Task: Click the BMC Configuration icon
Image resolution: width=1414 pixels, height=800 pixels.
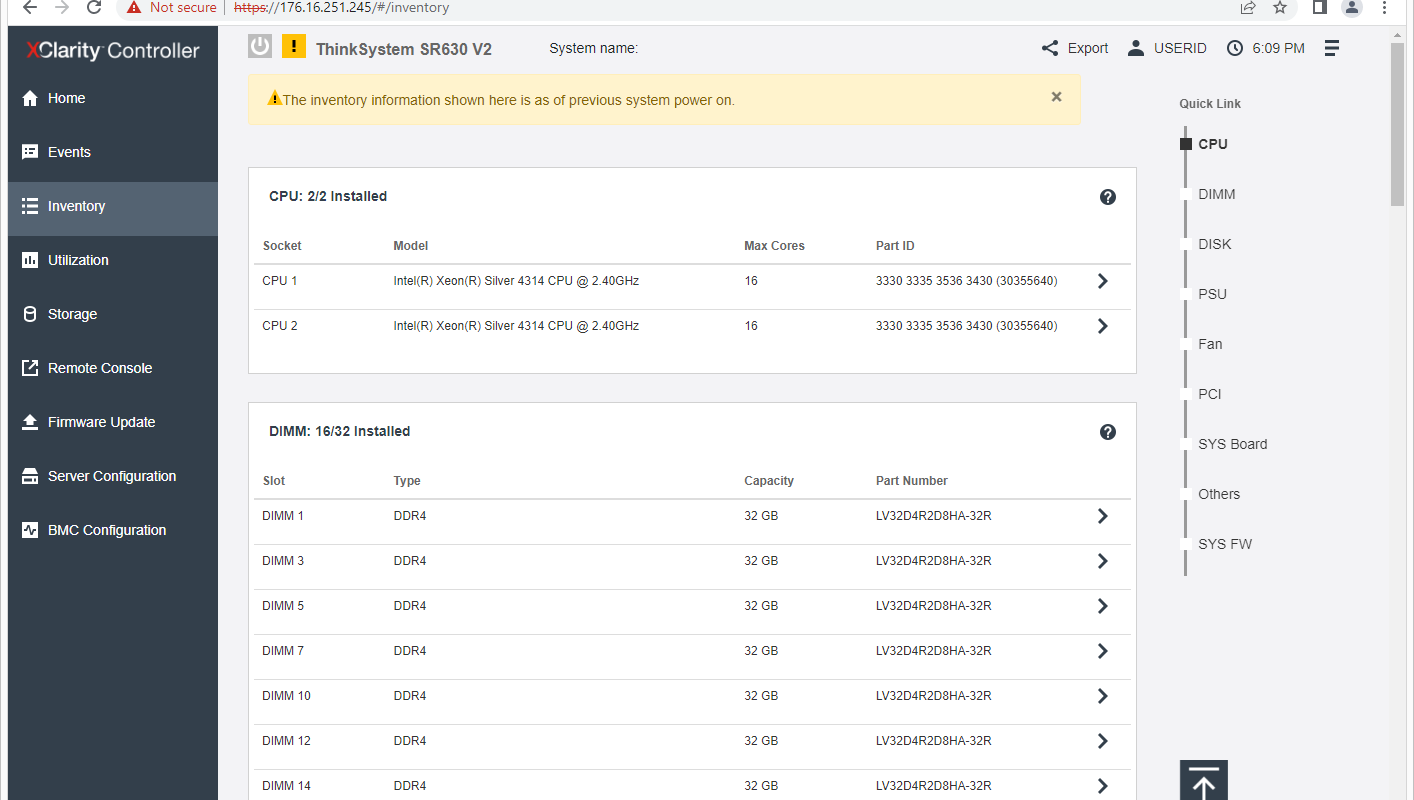Action: (30, 530)
